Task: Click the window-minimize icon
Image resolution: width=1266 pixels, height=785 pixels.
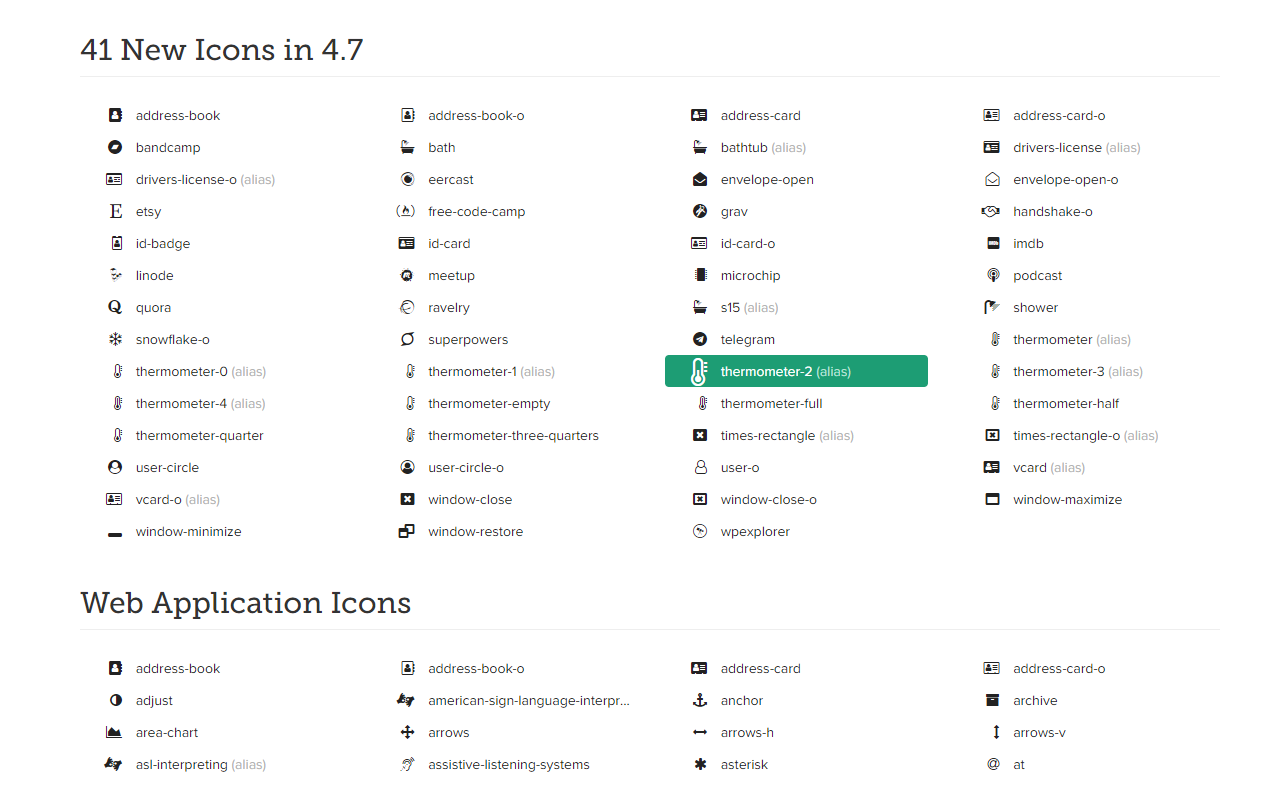Action: [x=115, y=536]
